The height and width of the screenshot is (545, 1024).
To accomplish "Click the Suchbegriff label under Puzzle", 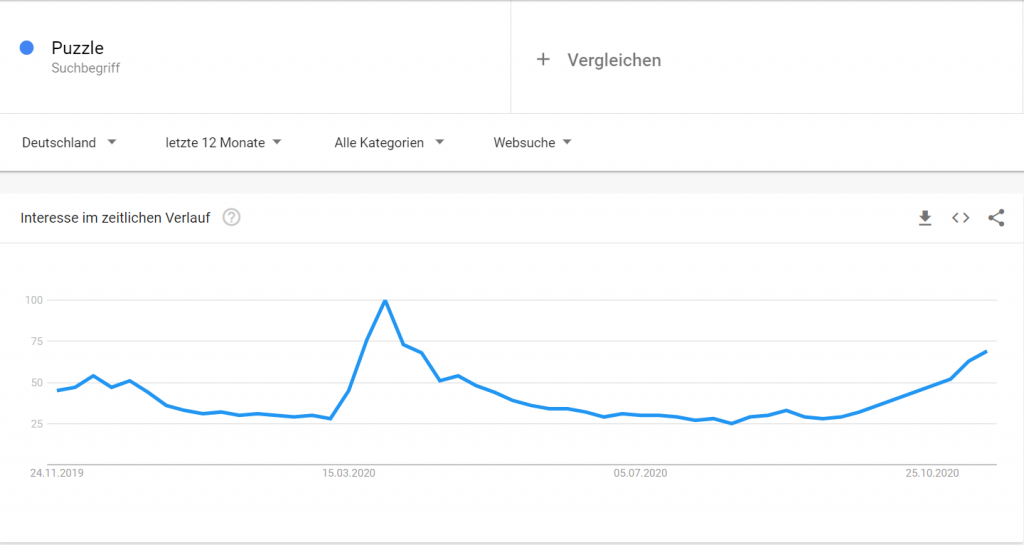I will pyautogui.click(x=86, y=68).
